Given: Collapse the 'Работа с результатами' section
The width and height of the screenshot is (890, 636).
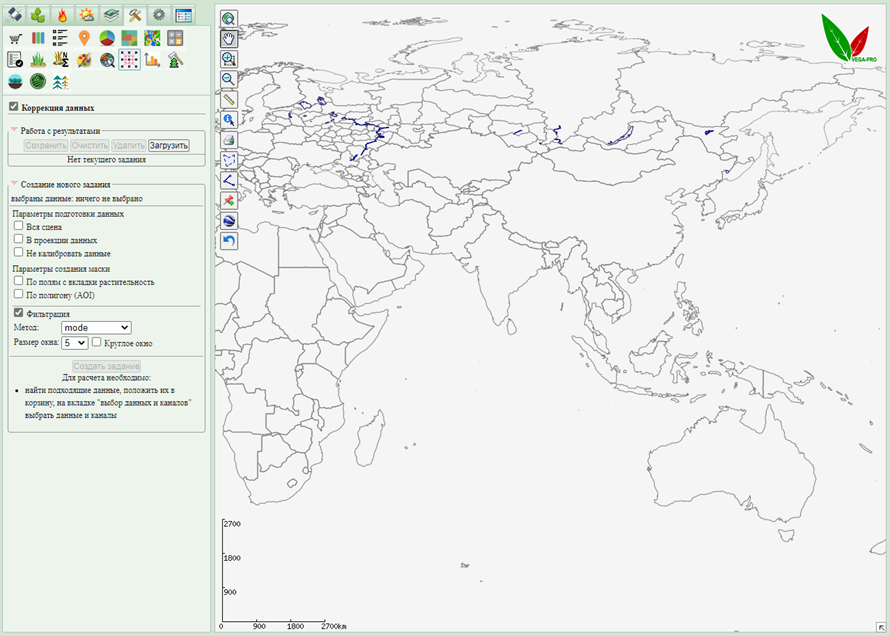Looking at the screenshot, I should tap(14, 131).
